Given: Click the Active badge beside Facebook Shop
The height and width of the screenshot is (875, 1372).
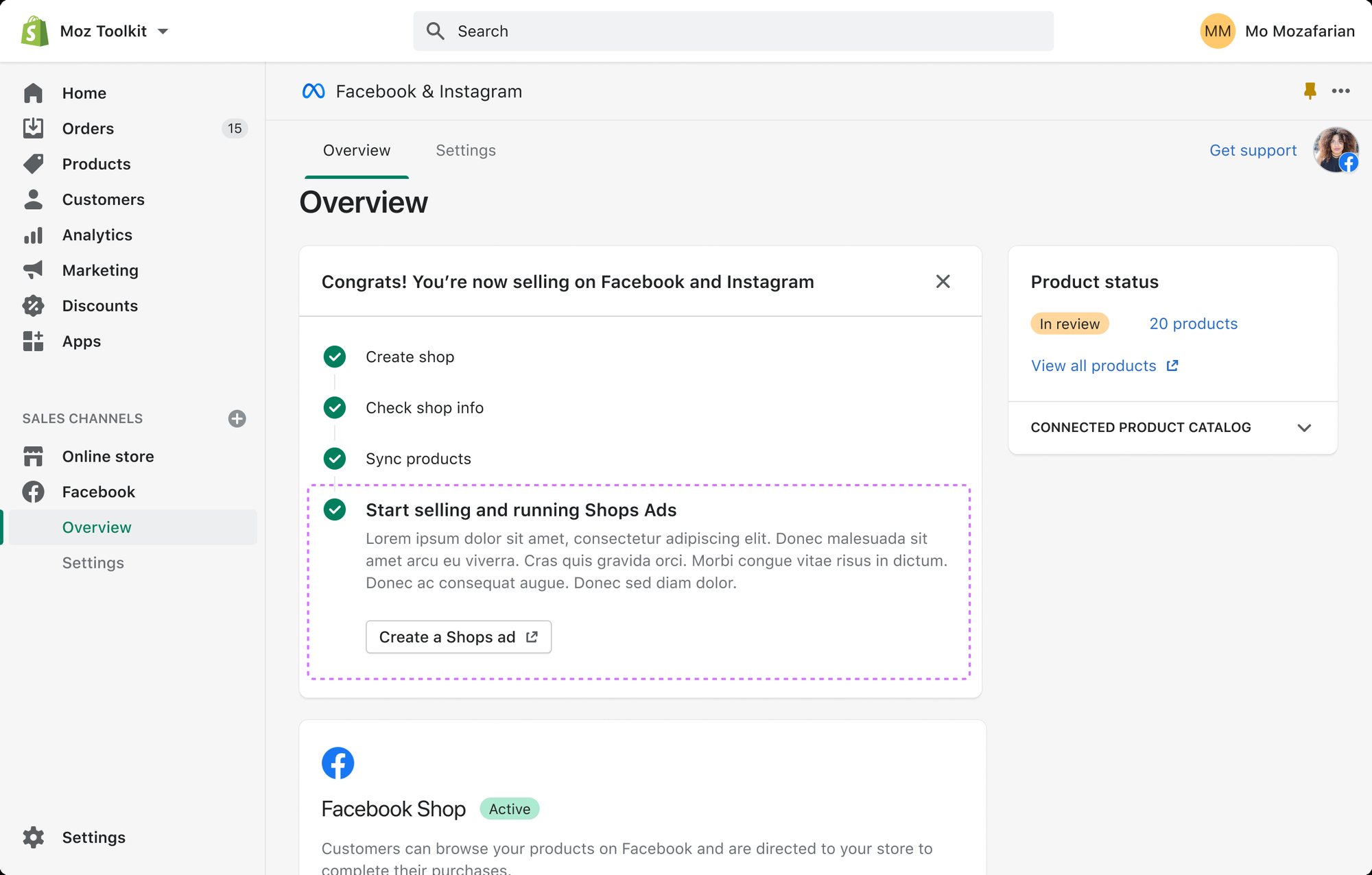Looking at the screenshot, I should pyautogui.click(x=509, y=809).
